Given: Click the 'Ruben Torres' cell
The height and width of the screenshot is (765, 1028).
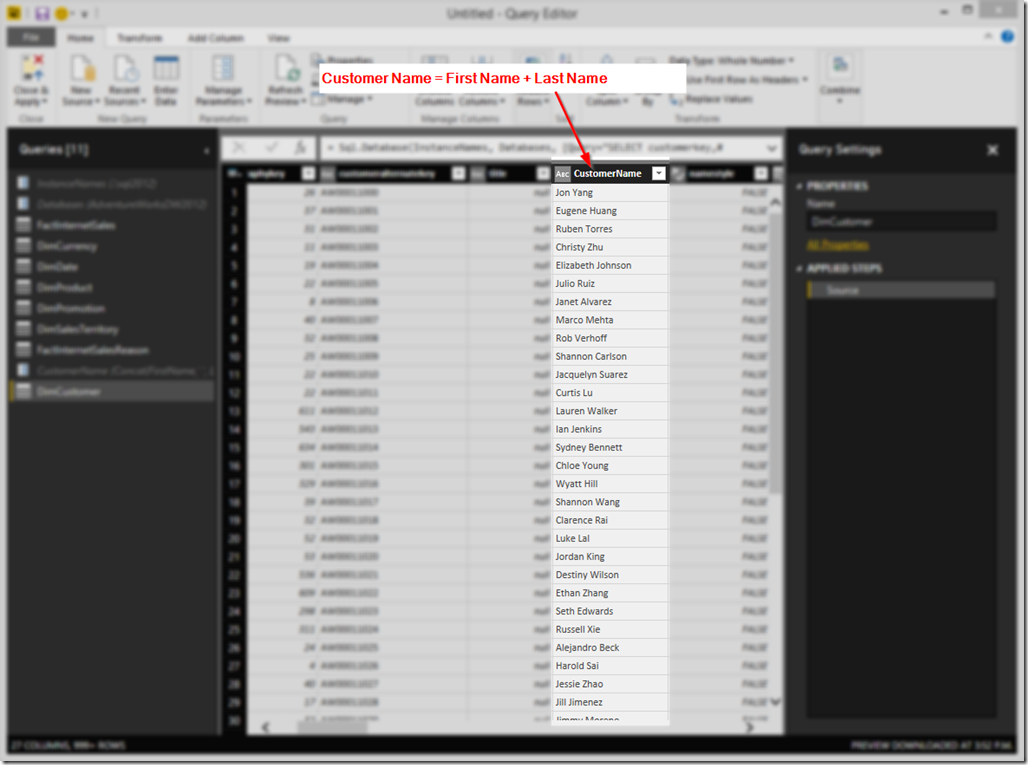Looking at the screenshot, I should click(x=610, y=229).
